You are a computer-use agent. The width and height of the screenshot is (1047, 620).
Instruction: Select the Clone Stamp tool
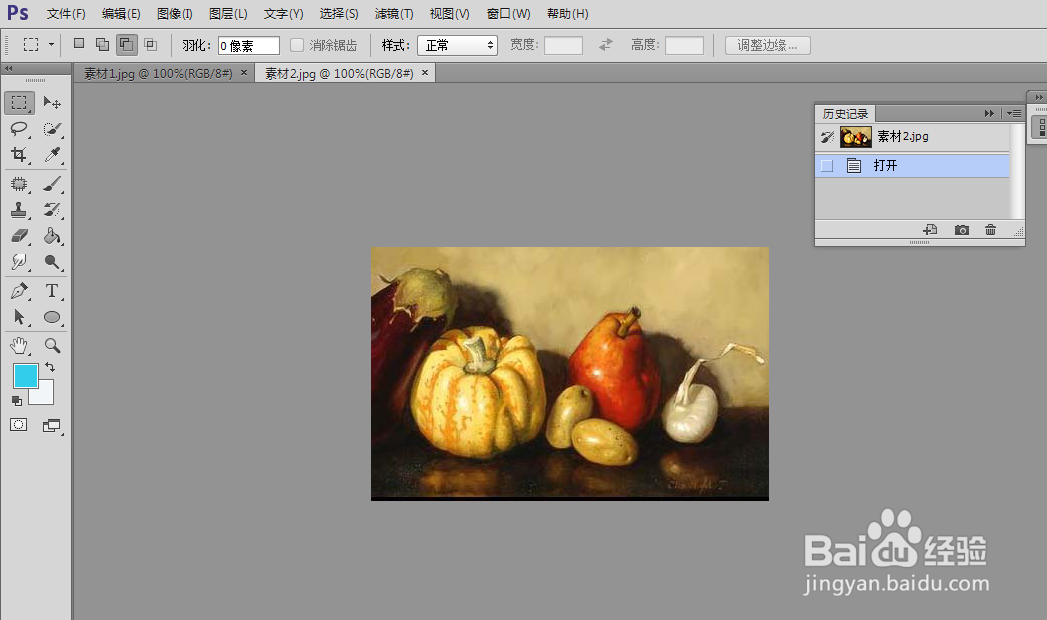[x=19, y=210]
